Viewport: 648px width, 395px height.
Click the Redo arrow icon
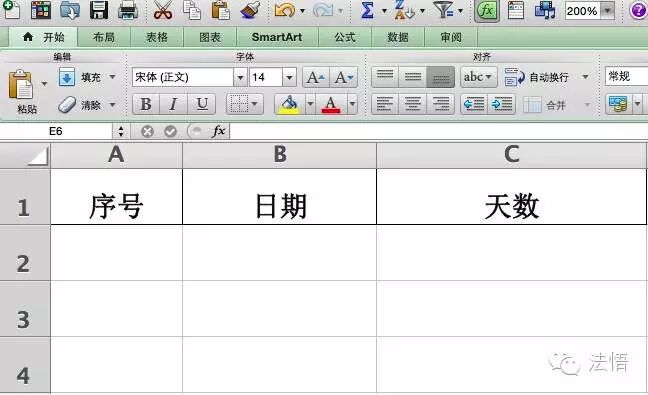point(323,10)
